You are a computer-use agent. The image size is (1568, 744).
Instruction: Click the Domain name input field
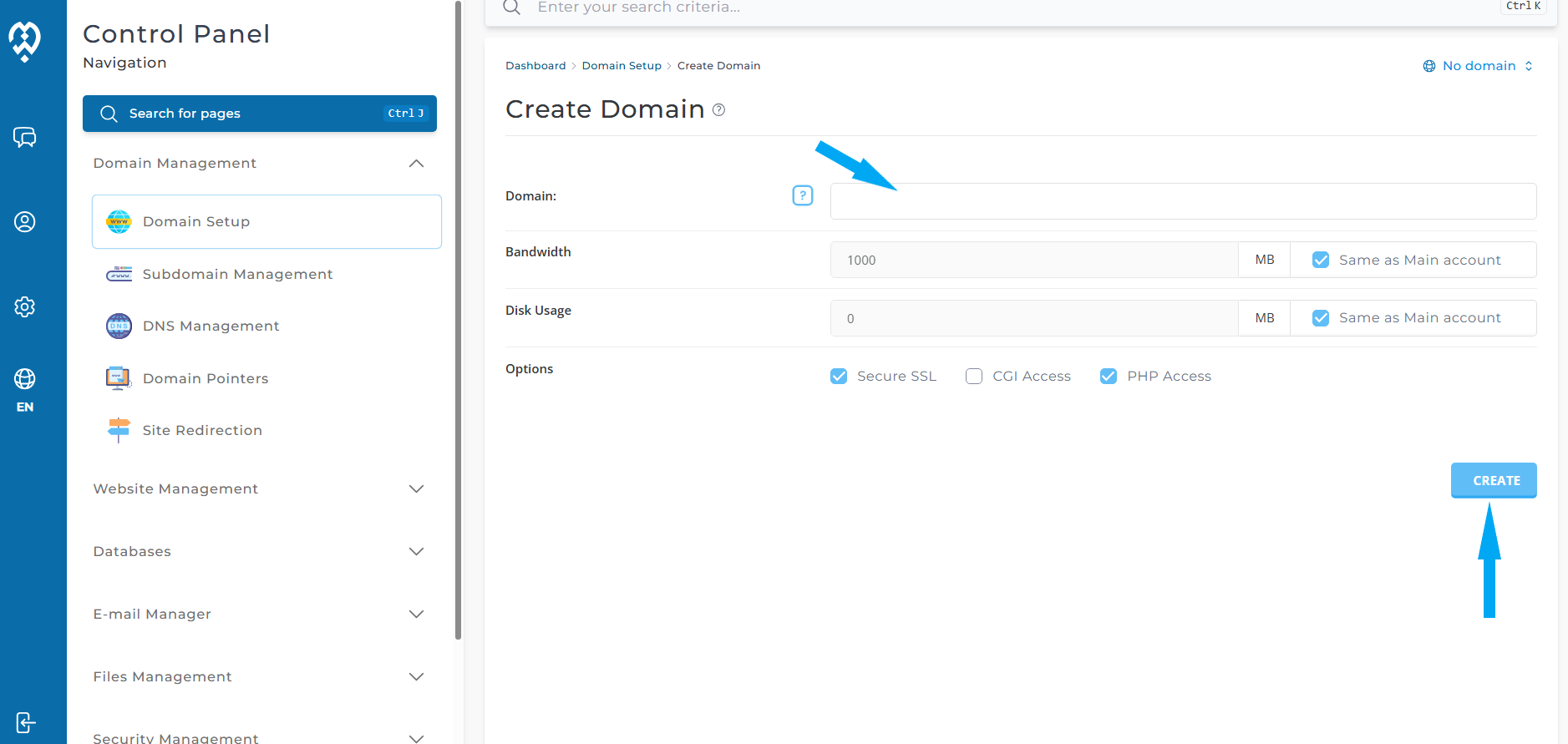tap(1183, 201)
